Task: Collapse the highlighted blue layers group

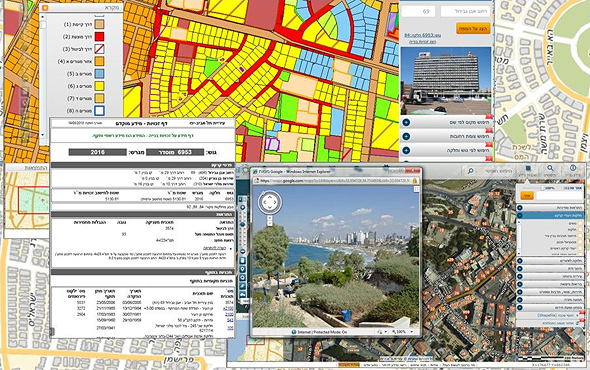Action: [x=520, y=216]
